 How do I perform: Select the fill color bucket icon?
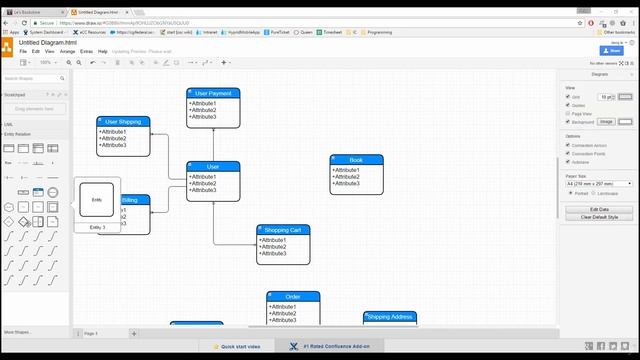pos(156,62)
